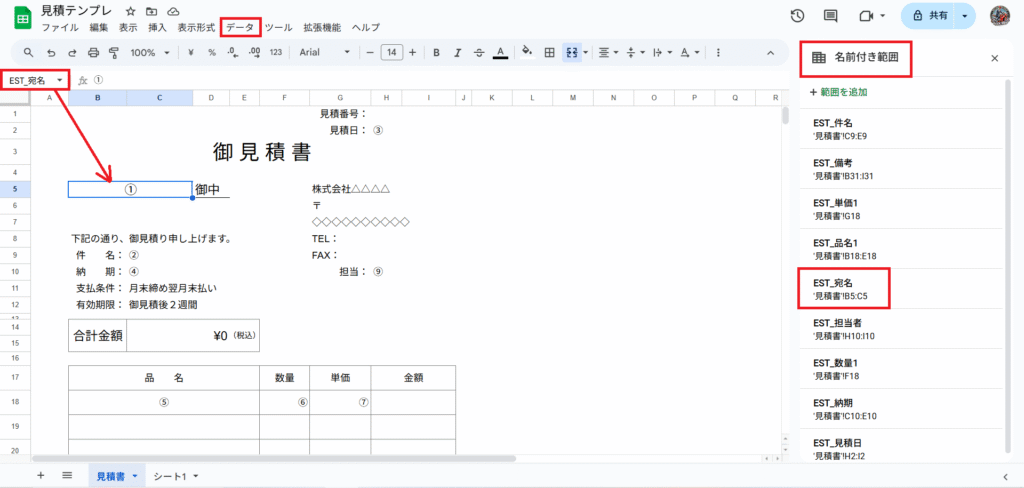Open the comments icon

(x=830, y=16)
